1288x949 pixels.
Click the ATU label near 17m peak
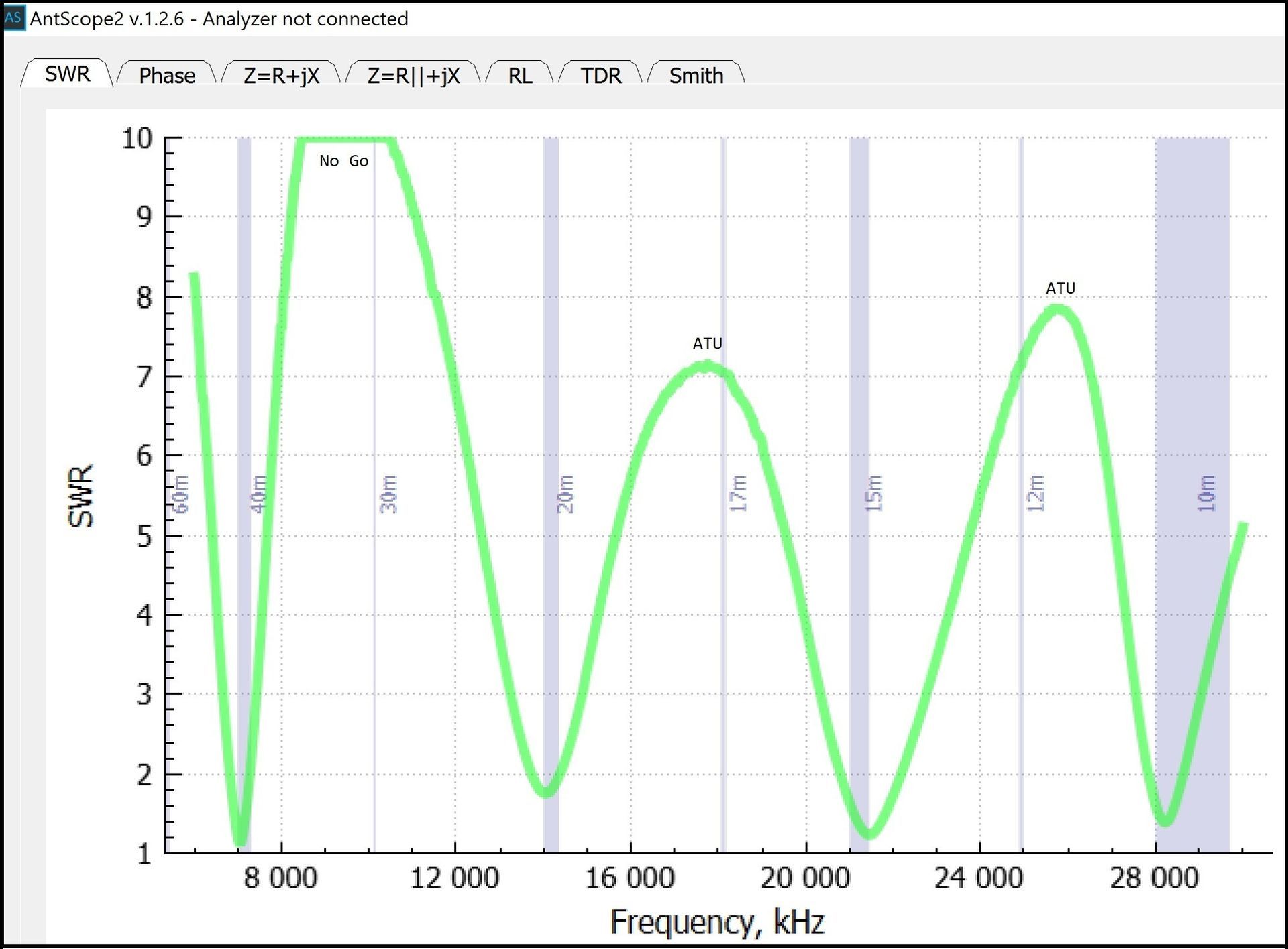tap(707, 343)
